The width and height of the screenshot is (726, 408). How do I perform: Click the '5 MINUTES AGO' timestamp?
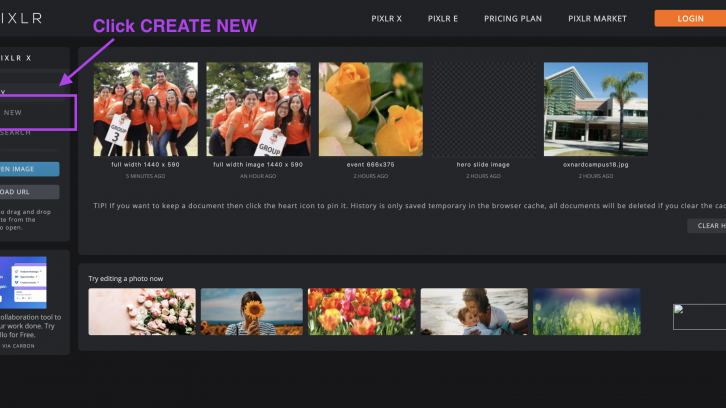click(x=145, y=176)
